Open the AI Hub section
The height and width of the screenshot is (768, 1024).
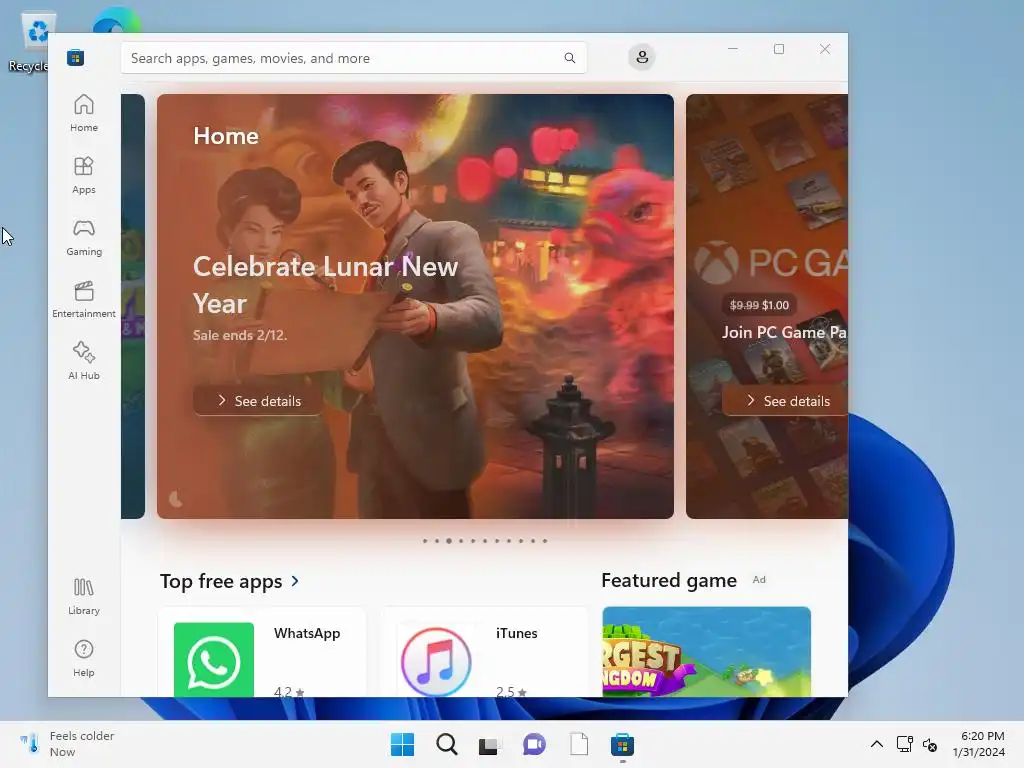tap(84, 361)
